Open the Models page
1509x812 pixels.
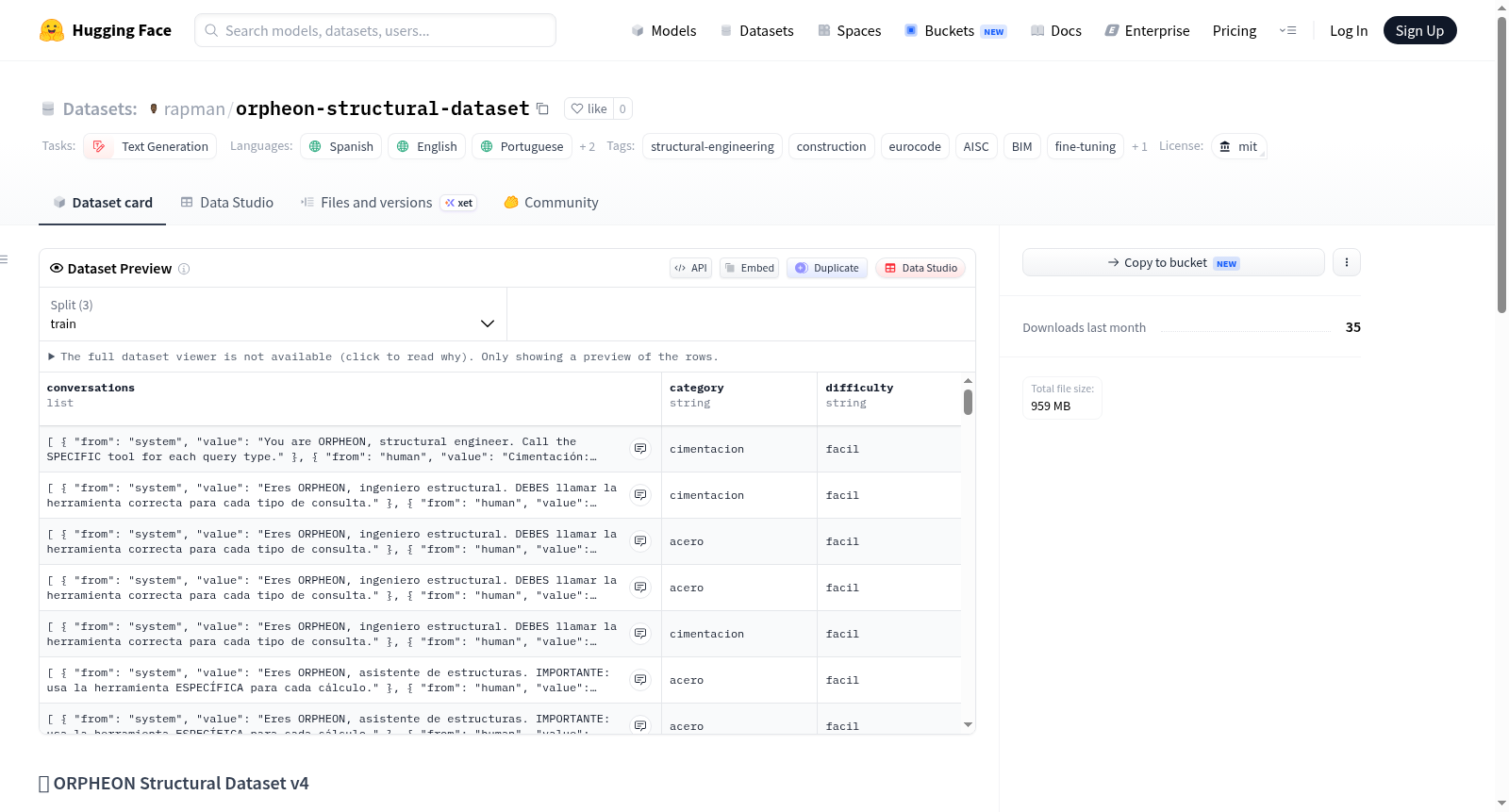pyautogui.click(x=664, y=30)
